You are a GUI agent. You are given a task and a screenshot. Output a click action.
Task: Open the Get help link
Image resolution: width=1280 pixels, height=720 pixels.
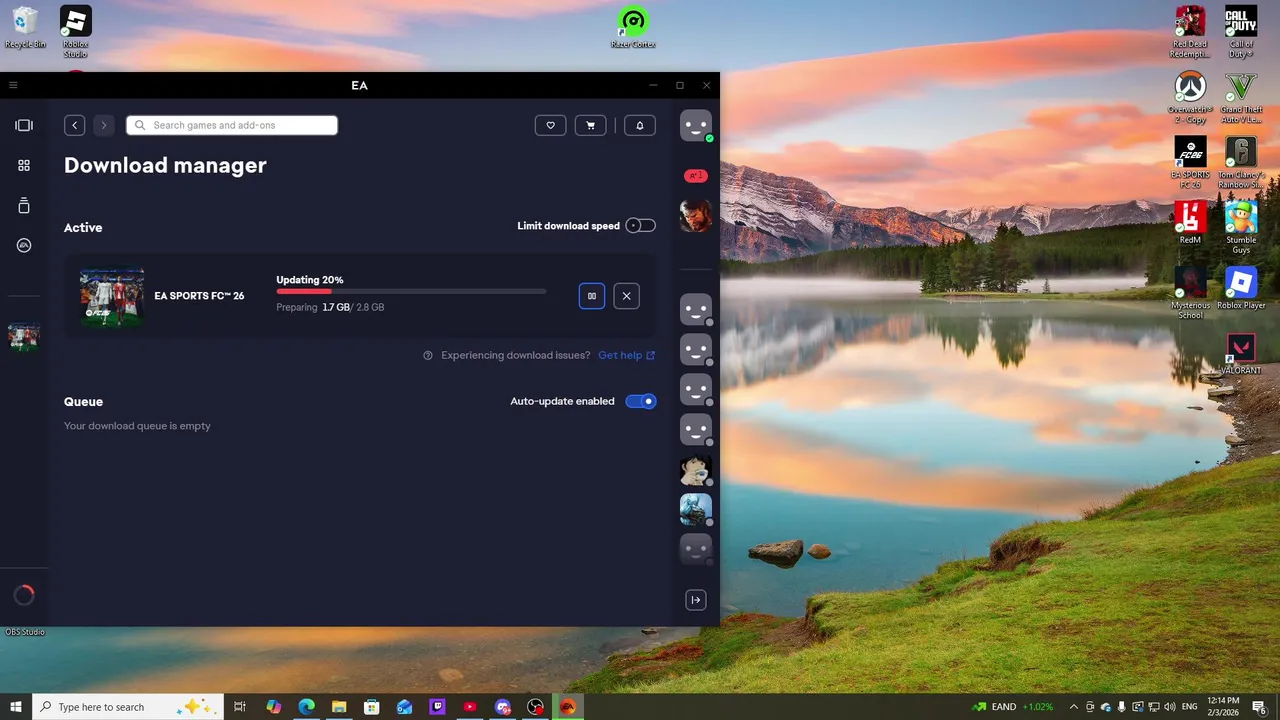[x=626, y=355]
